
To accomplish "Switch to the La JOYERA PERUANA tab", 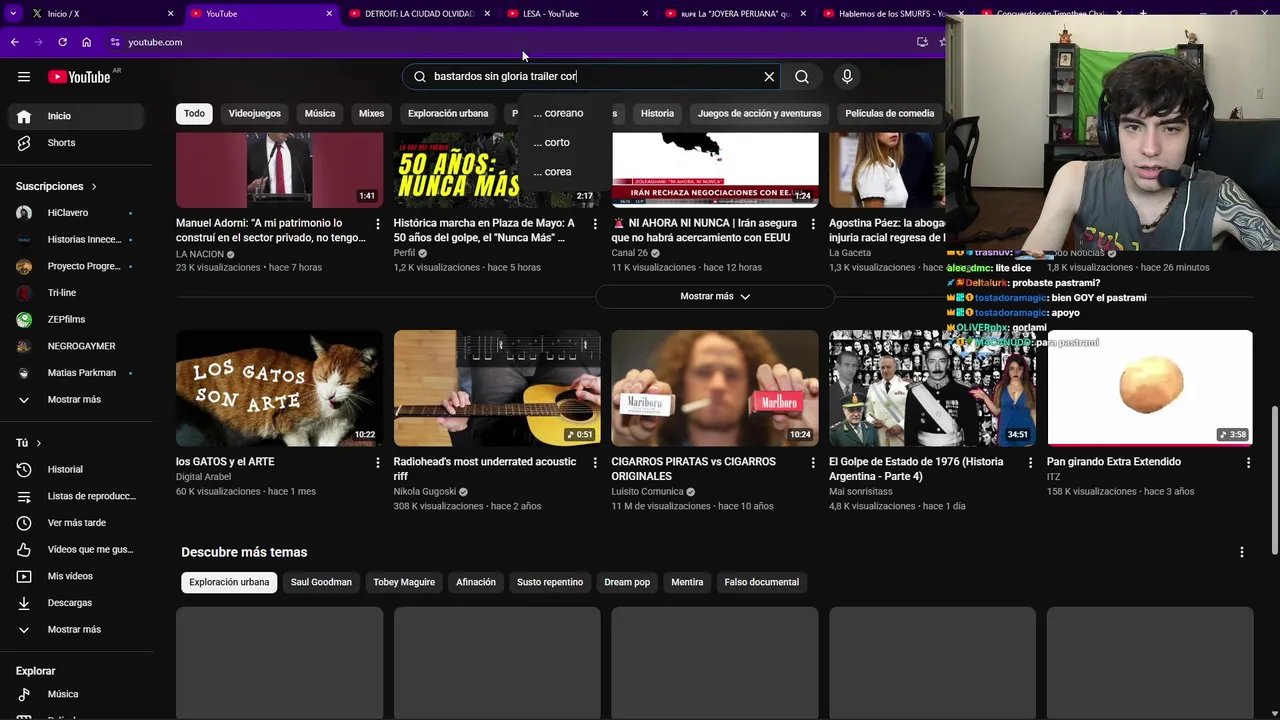I will 736,14.
